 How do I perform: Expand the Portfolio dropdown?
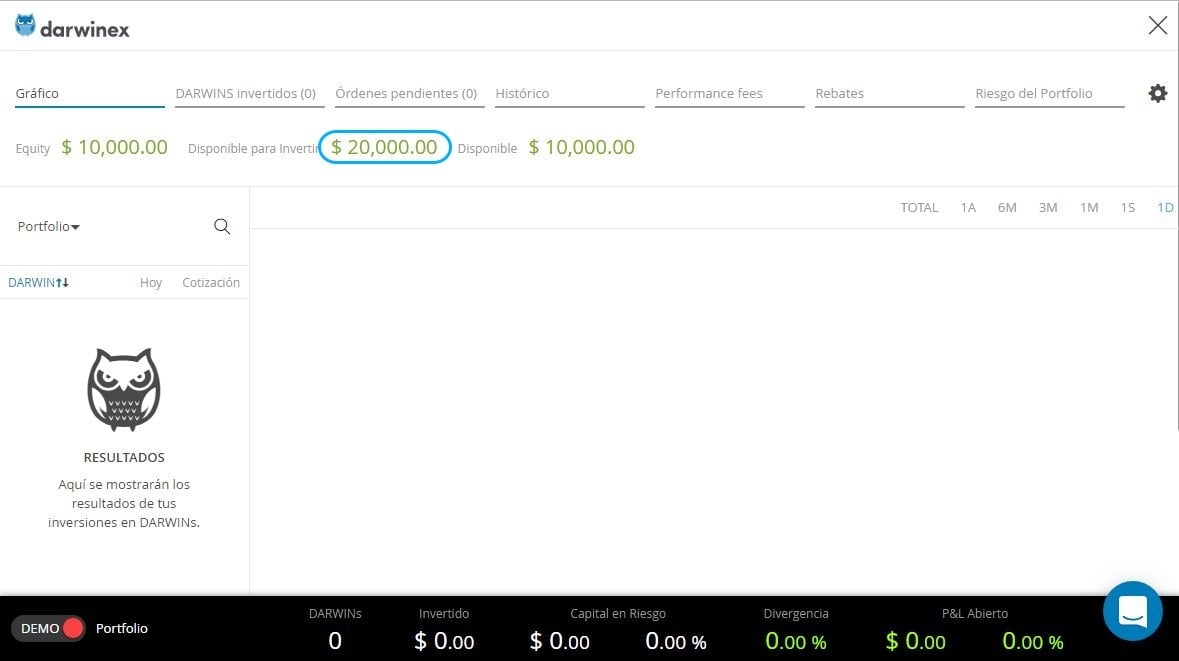pyautogui.click(x=49, y=226)
